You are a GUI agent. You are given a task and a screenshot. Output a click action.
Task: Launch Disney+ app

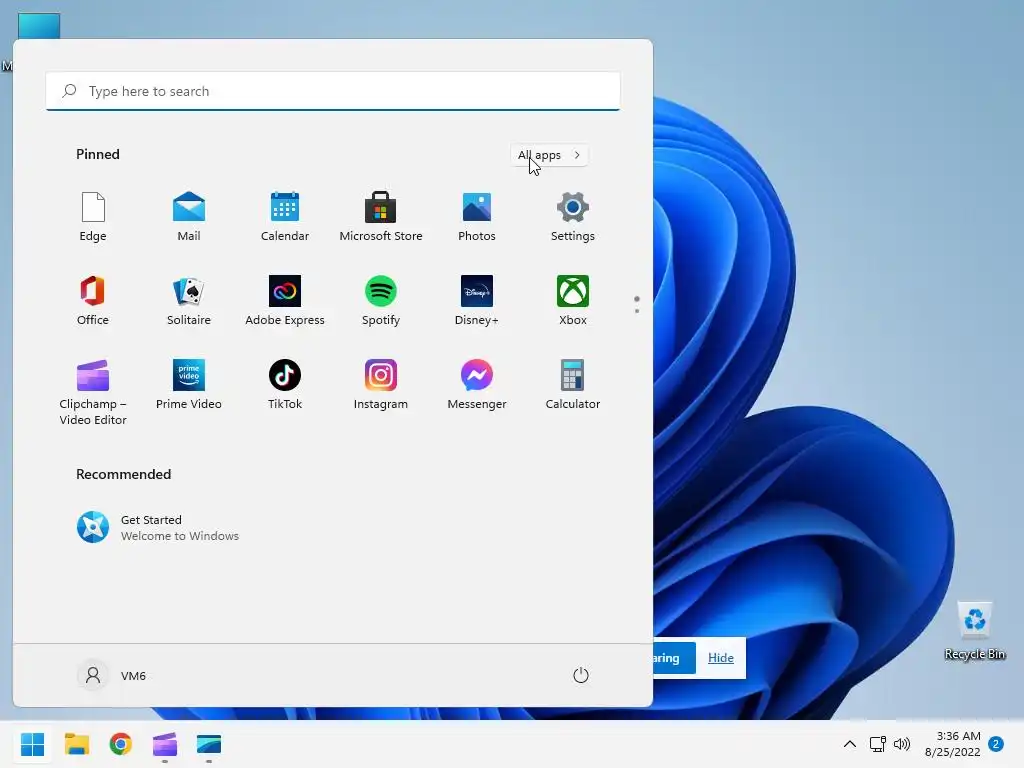477,300
